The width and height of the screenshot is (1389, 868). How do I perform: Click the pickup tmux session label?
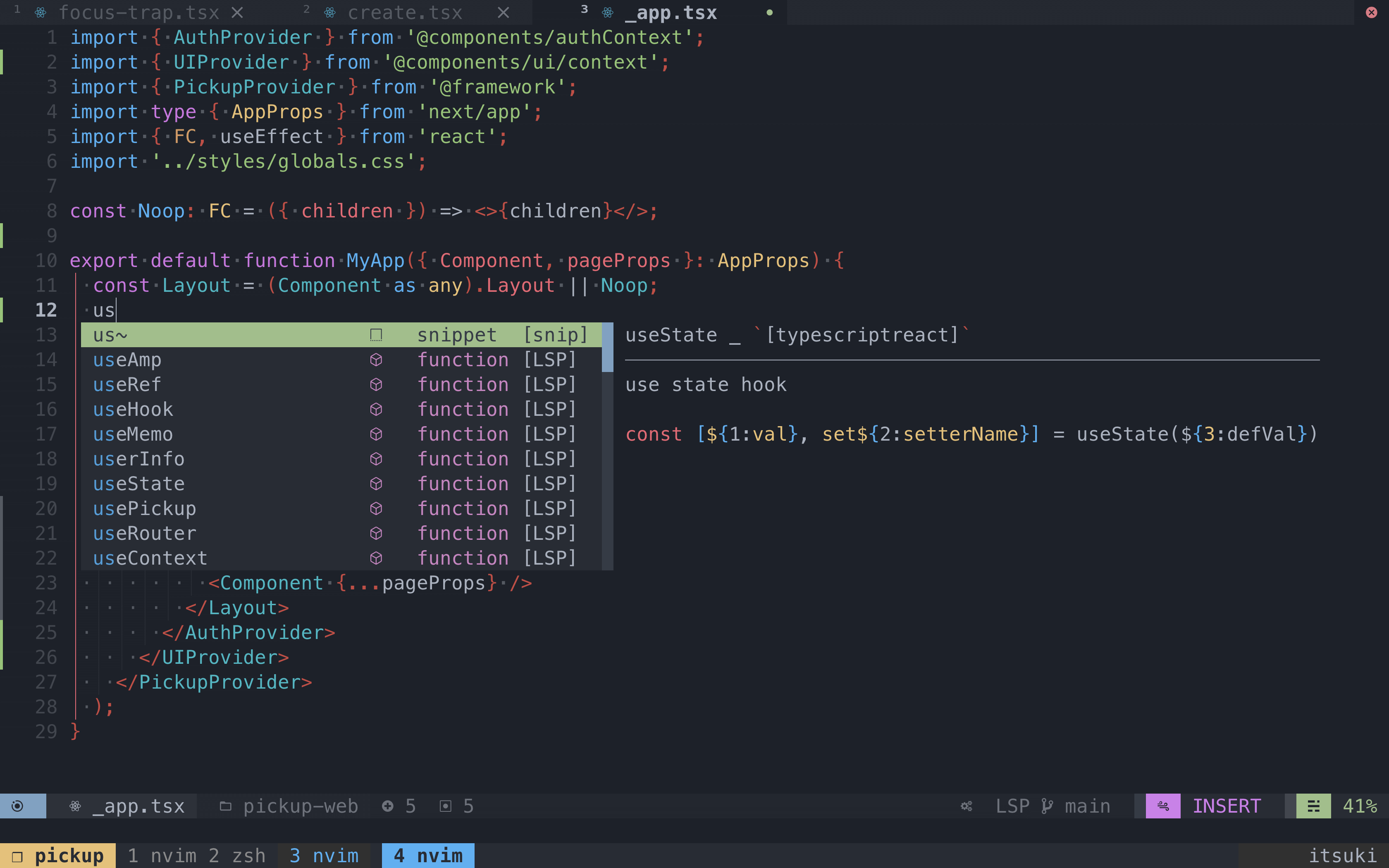click(58, 855)
